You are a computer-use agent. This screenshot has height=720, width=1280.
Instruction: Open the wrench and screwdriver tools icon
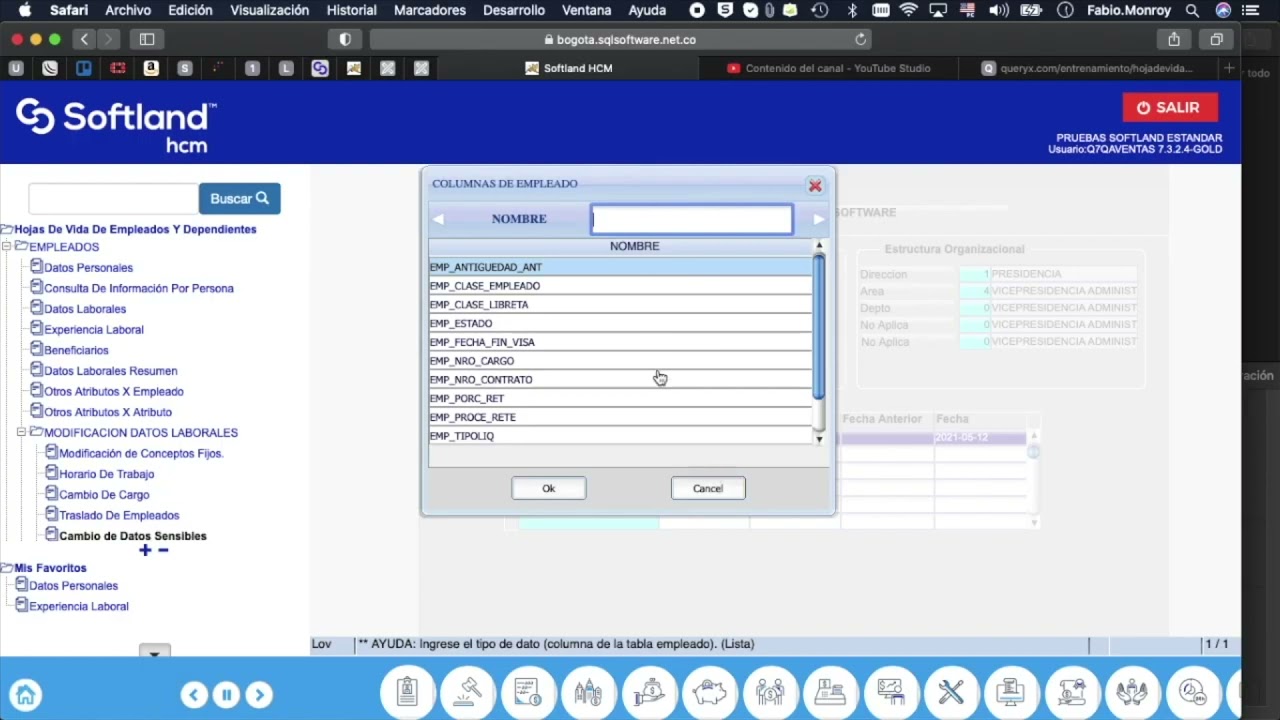point(950,692)
